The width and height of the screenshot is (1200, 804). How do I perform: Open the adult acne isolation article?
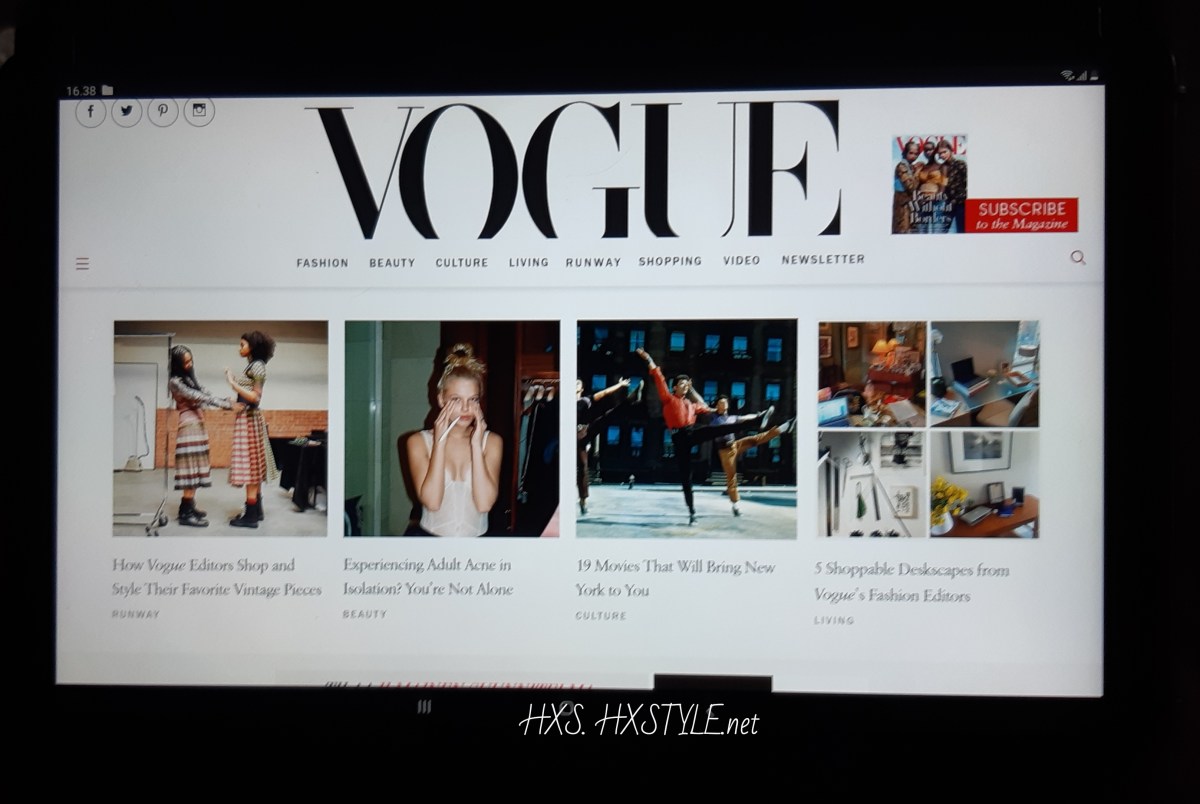[x=428, y=577]
